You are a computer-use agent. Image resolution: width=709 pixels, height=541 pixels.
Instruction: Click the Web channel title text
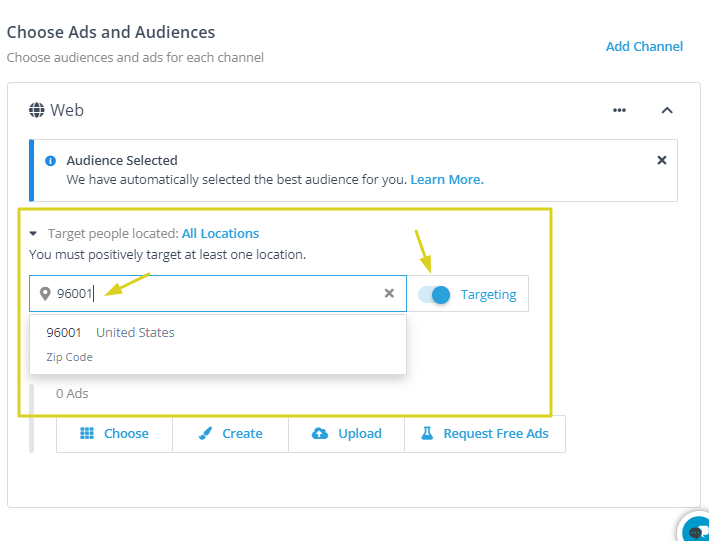click(x=67, y=110)
